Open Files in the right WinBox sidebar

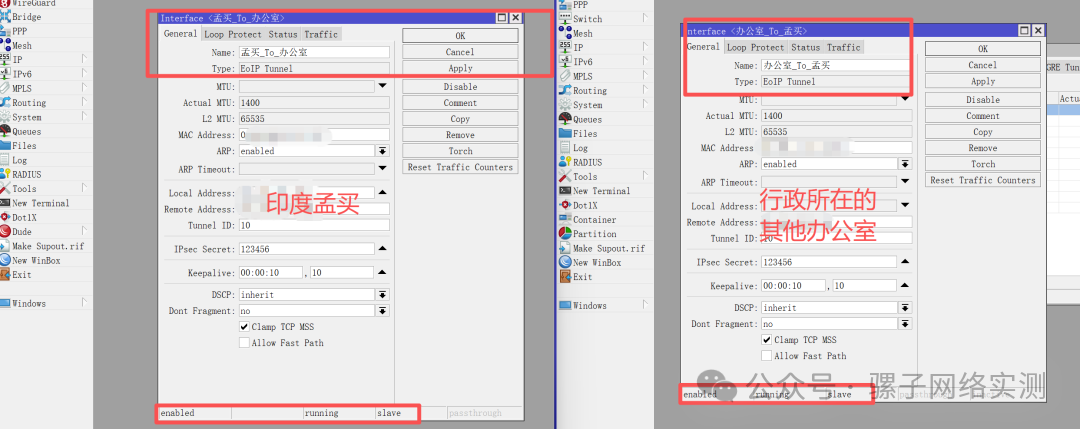click(x=585, y=134)
